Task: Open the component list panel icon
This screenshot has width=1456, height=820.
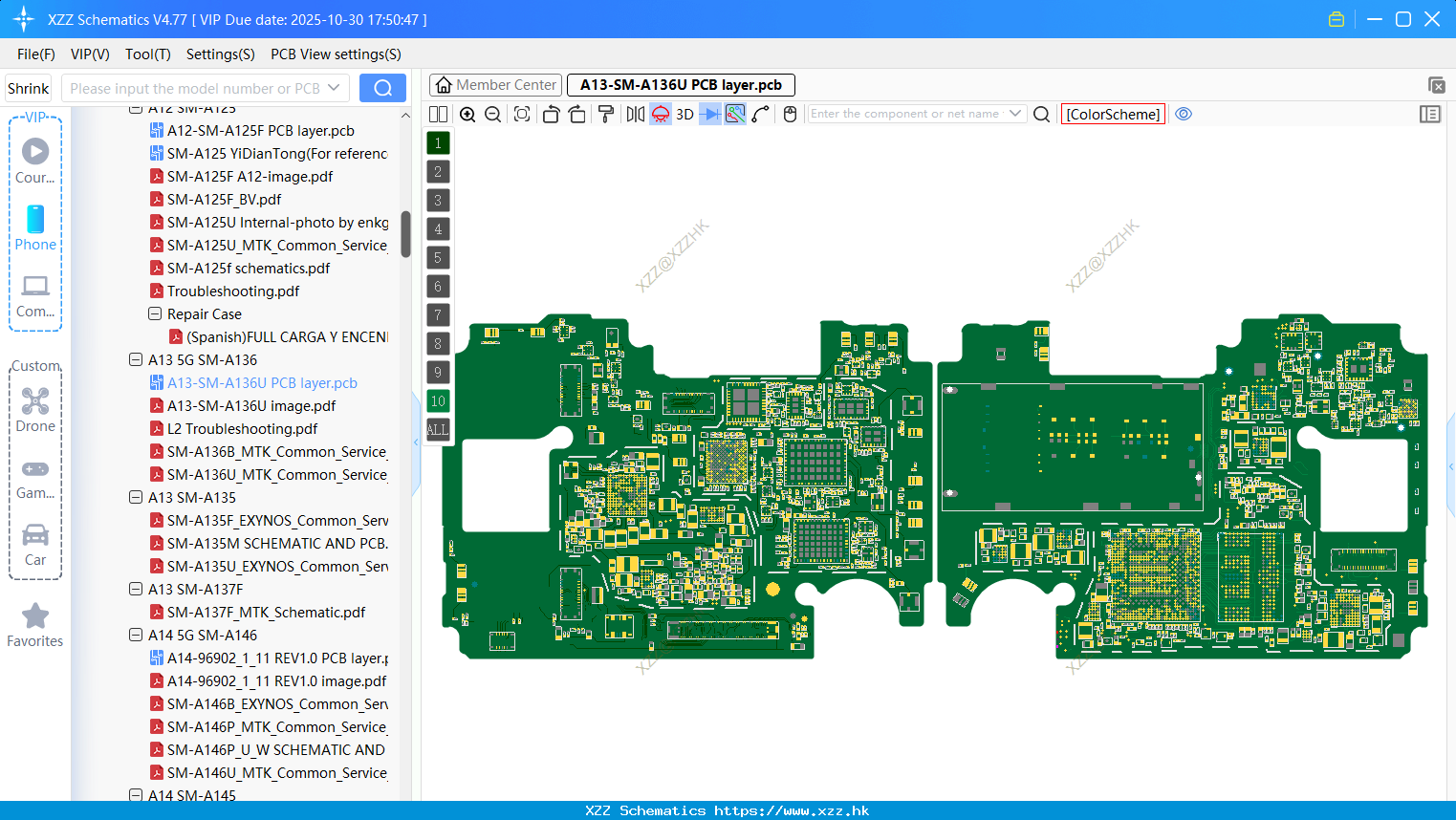Action: [1430, 114]
